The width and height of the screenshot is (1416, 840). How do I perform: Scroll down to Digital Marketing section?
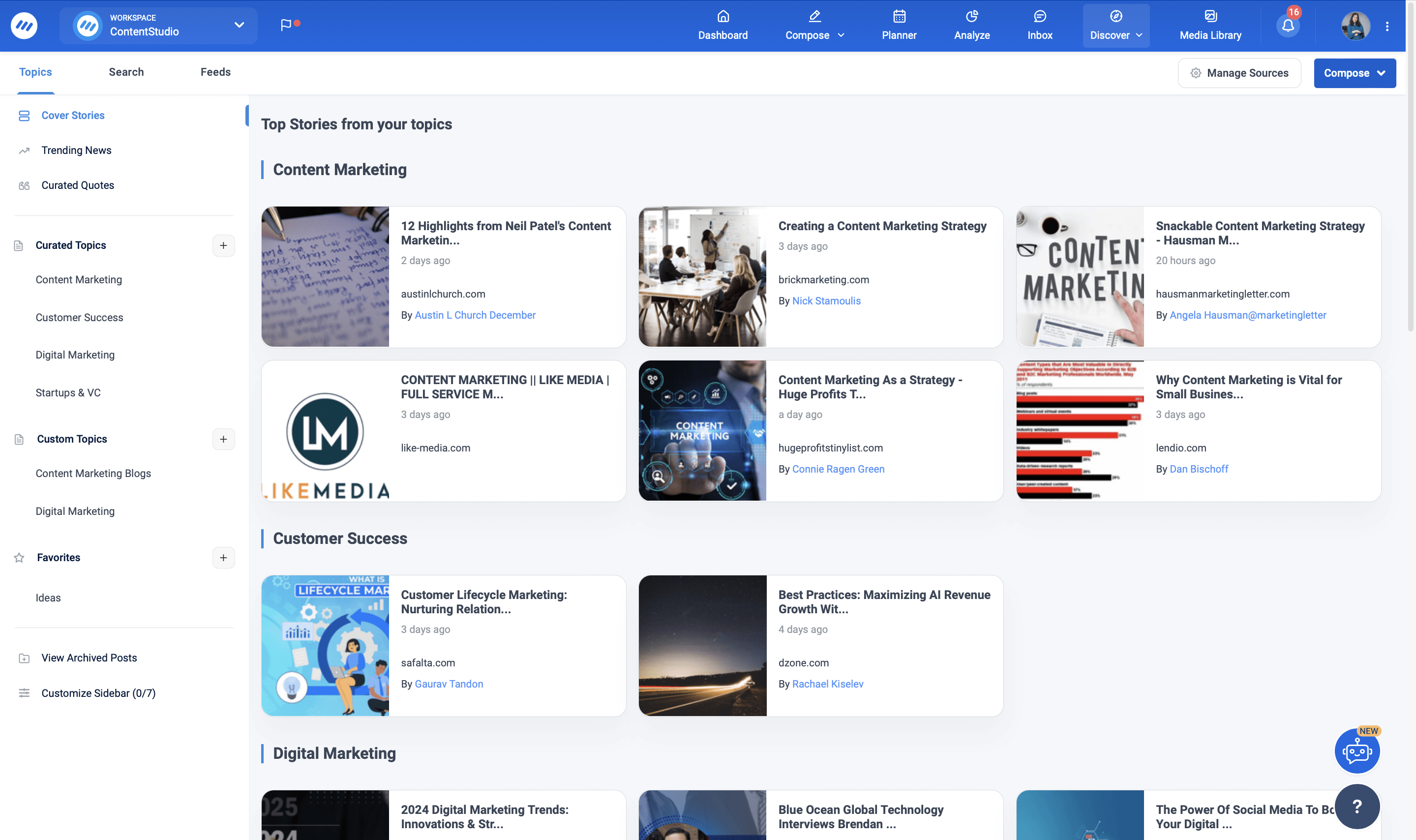(334, 753)
